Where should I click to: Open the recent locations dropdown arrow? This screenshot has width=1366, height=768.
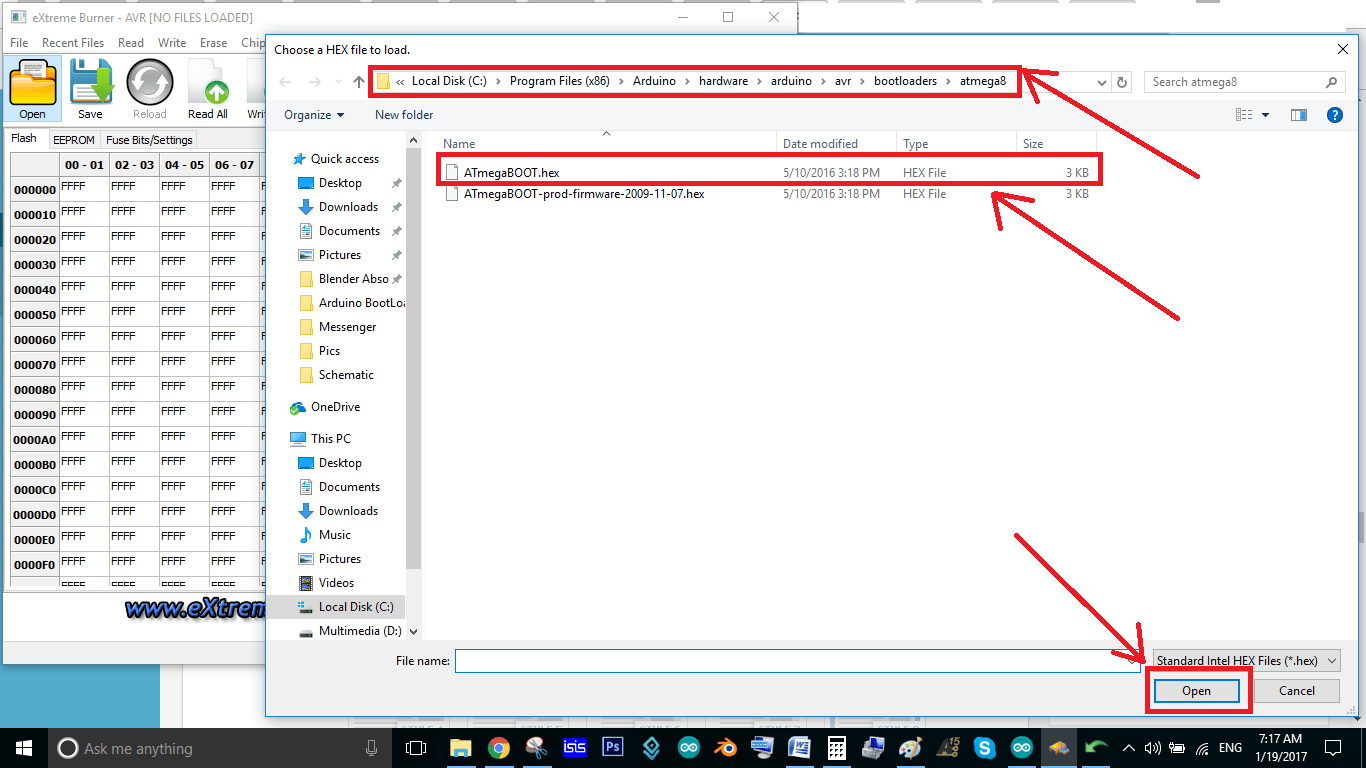(x=339, y=82)
